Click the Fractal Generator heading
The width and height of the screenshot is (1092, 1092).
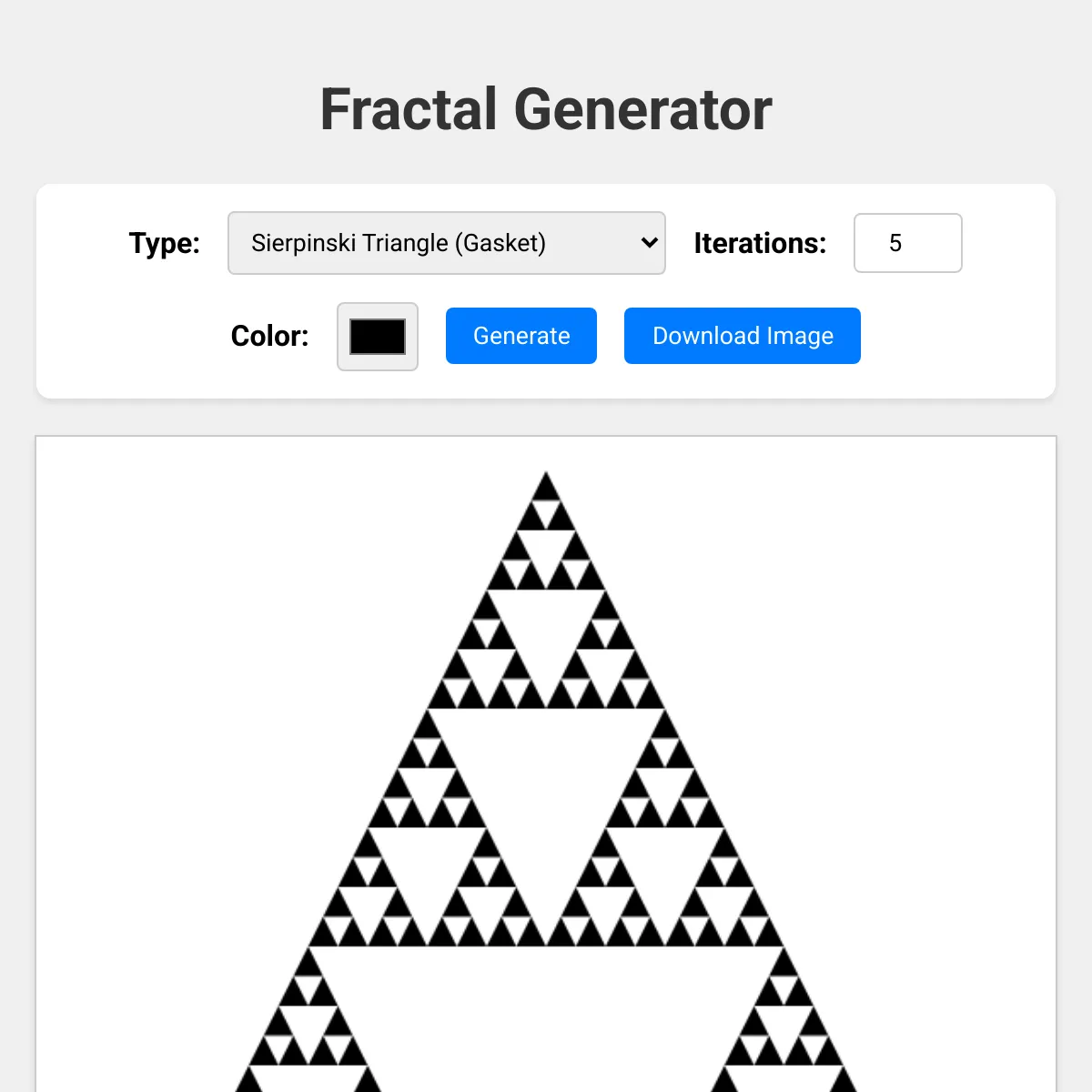[x=546, y=109]
